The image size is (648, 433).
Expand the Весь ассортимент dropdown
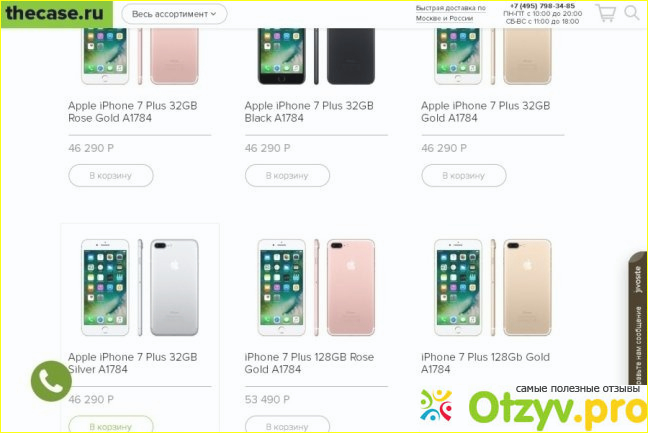tap(174, 14)
